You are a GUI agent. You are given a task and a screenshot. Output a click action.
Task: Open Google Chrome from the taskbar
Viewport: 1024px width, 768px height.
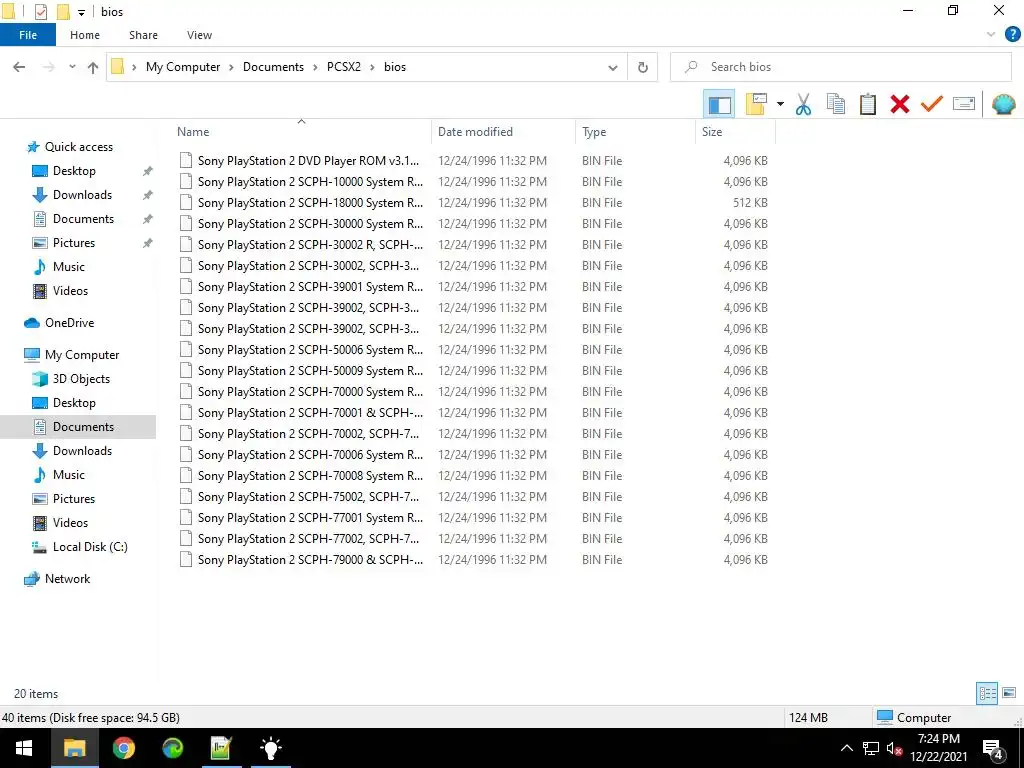point(123,748)
